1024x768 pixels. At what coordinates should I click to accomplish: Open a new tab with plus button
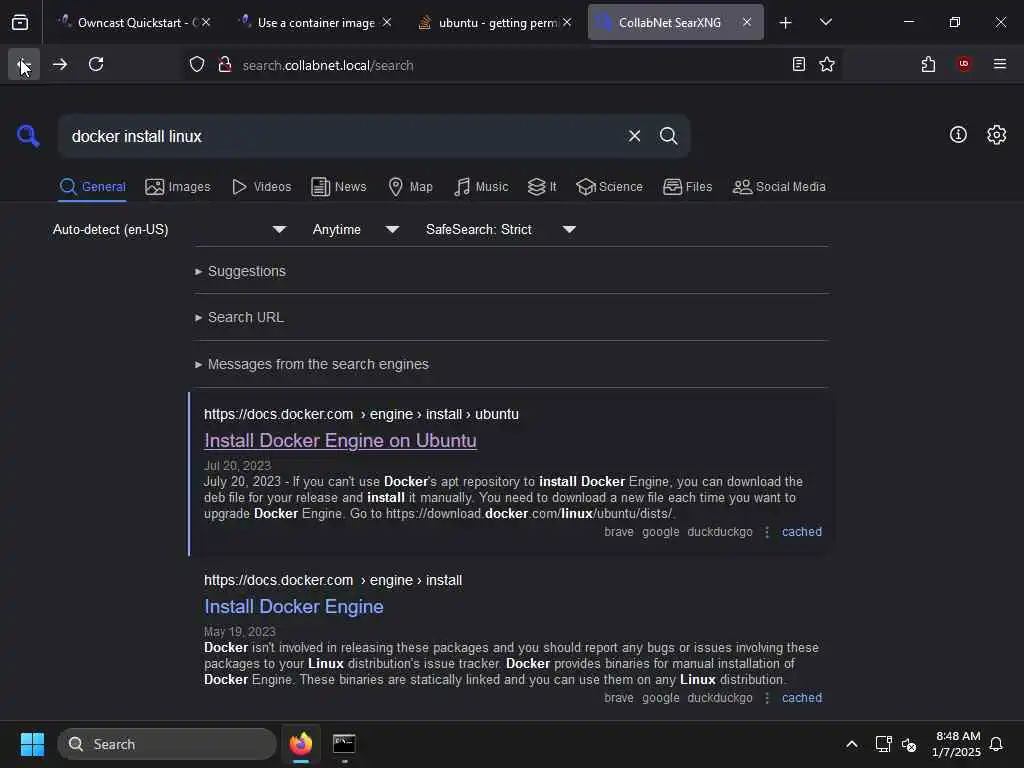point(785,23)
